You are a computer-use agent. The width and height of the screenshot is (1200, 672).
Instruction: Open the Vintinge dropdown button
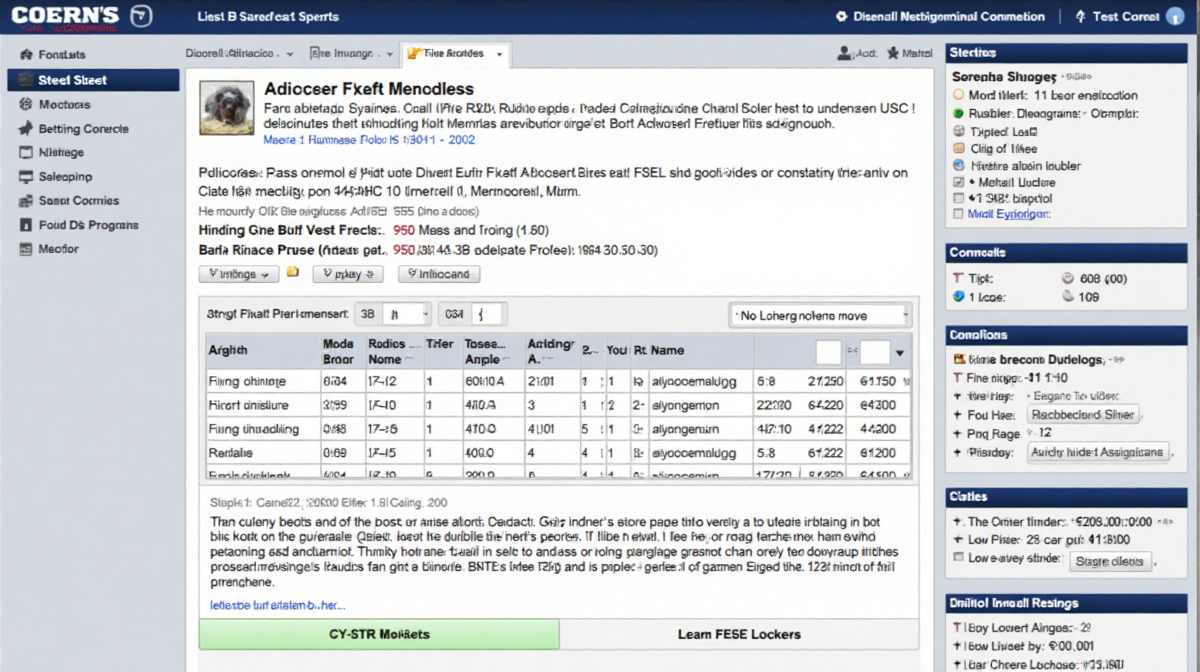[x=240, y=274]
